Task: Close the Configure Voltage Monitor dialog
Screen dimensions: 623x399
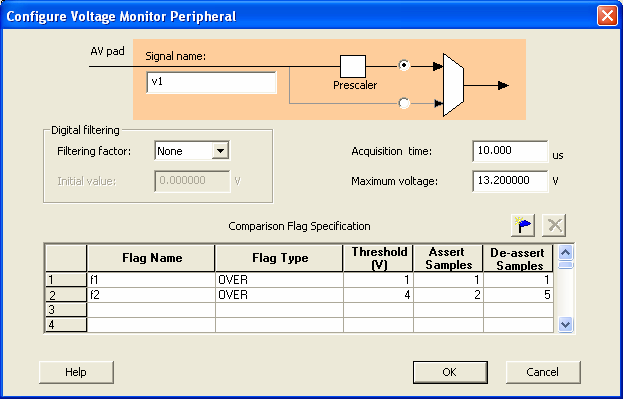Action: tap(607, 16)
